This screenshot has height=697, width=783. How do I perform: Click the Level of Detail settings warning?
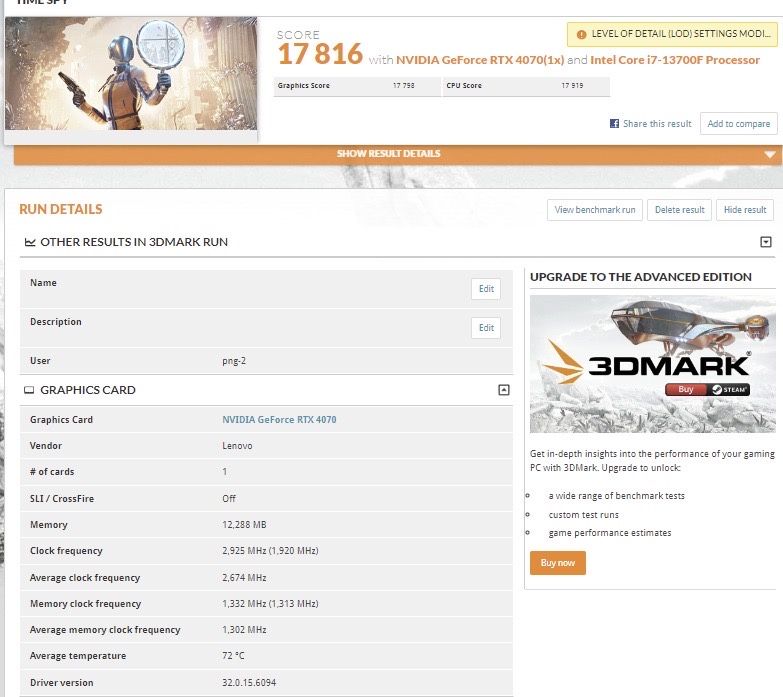pyautogui.click(x=672, y=34)
